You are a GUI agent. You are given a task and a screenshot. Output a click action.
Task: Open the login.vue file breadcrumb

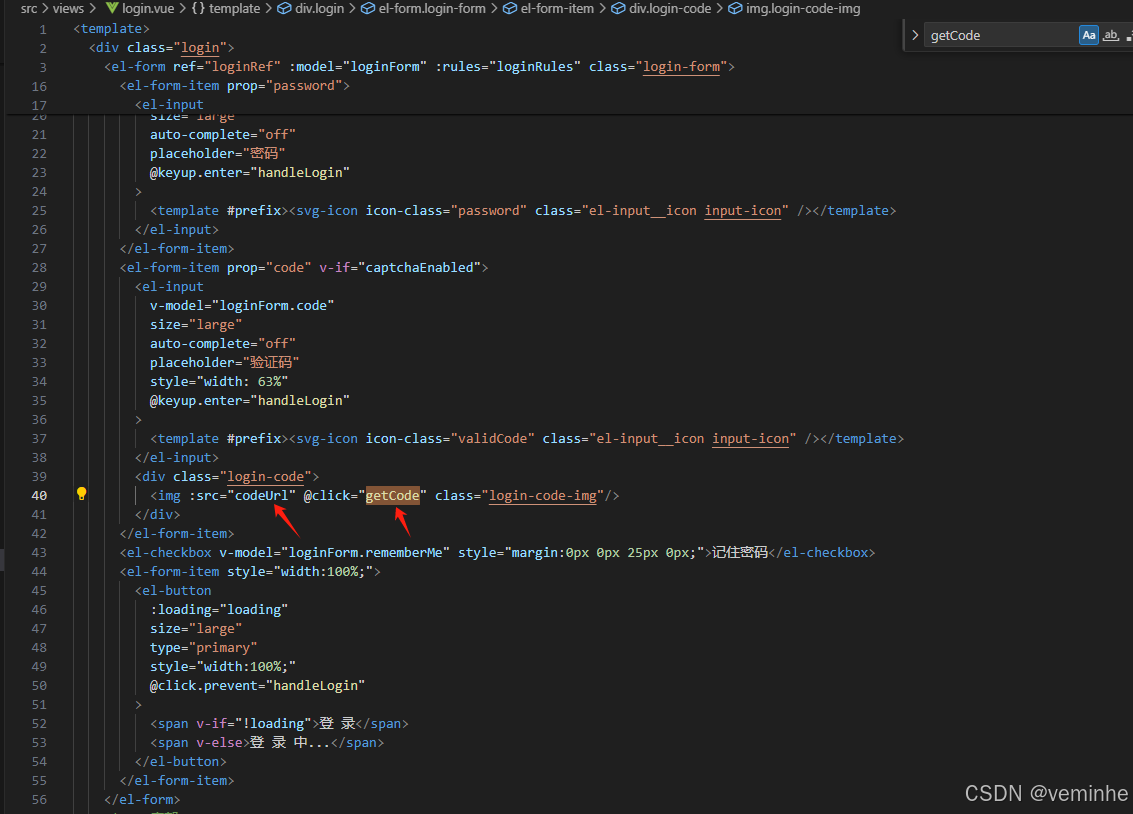140,9
